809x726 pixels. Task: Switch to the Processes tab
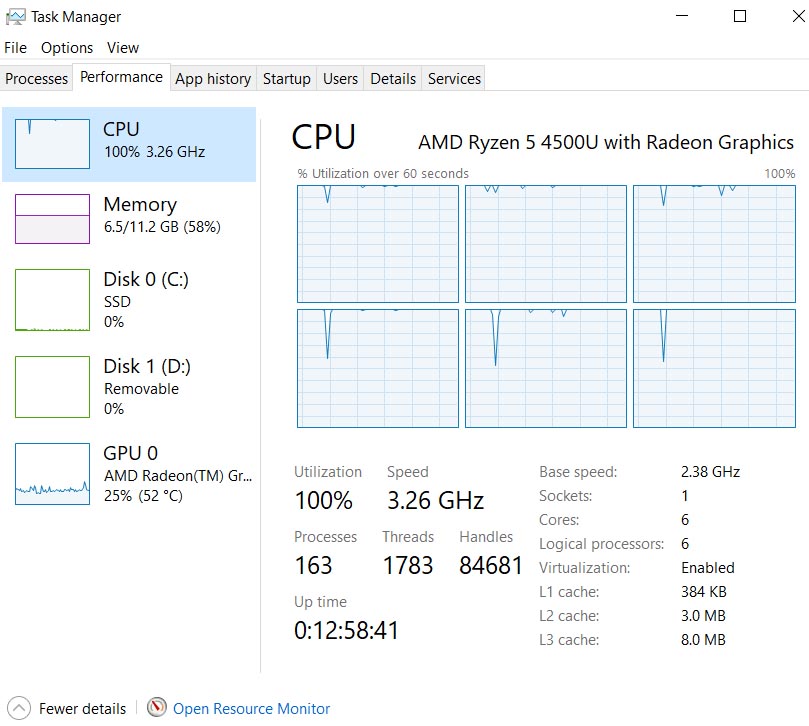(37, 79)
